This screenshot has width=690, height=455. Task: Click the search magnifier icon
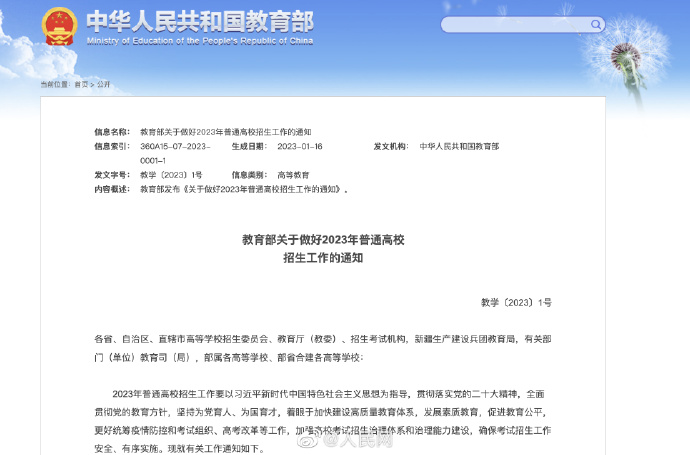(x=595, y=25)
